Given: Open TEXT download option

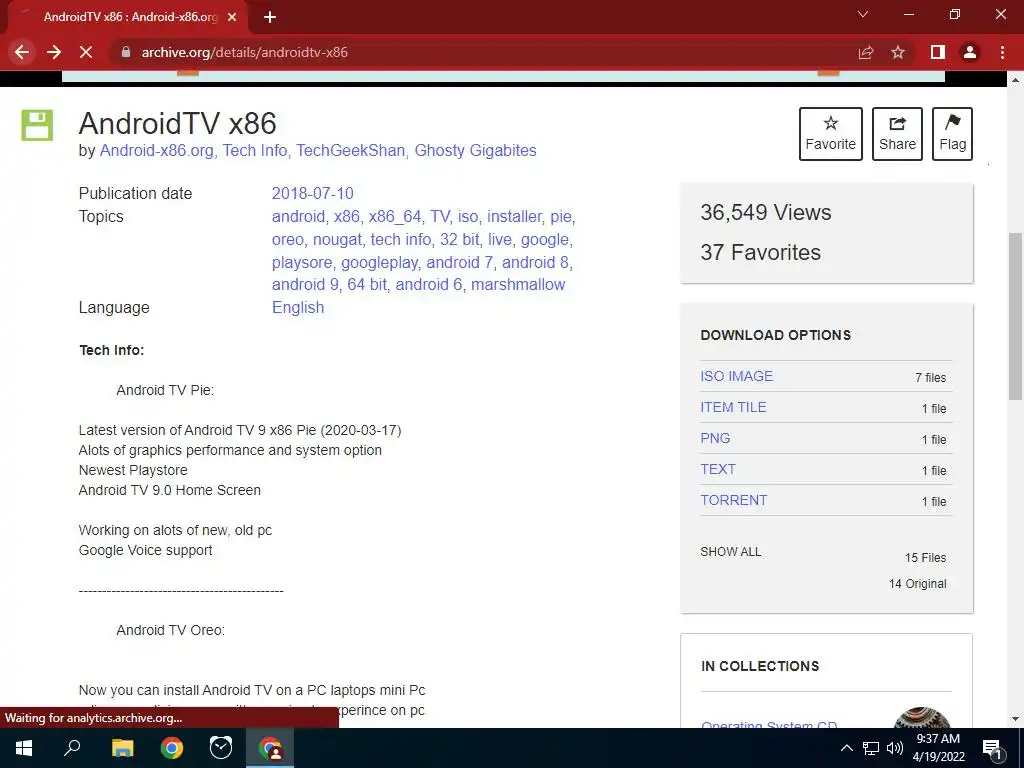Looking at the screenshot, I should point(718,469).
